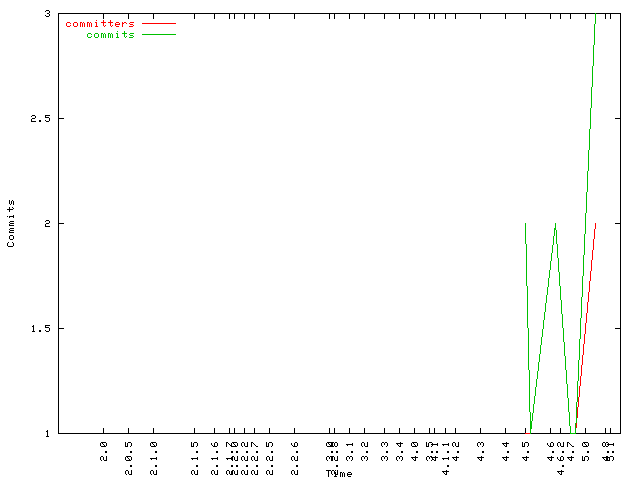Click the green commits legend text
This screenshot has height=480, width=640.
tap(110, 34)
